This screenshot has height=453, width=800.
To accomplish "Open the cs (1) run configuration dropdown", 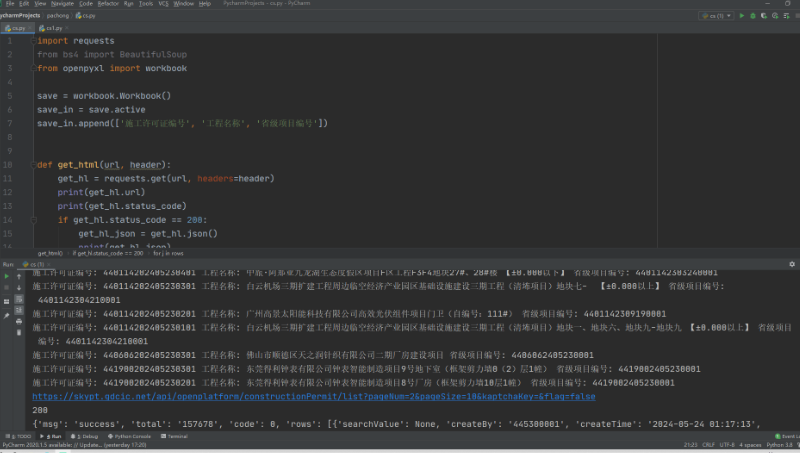I will coord(716,16).
